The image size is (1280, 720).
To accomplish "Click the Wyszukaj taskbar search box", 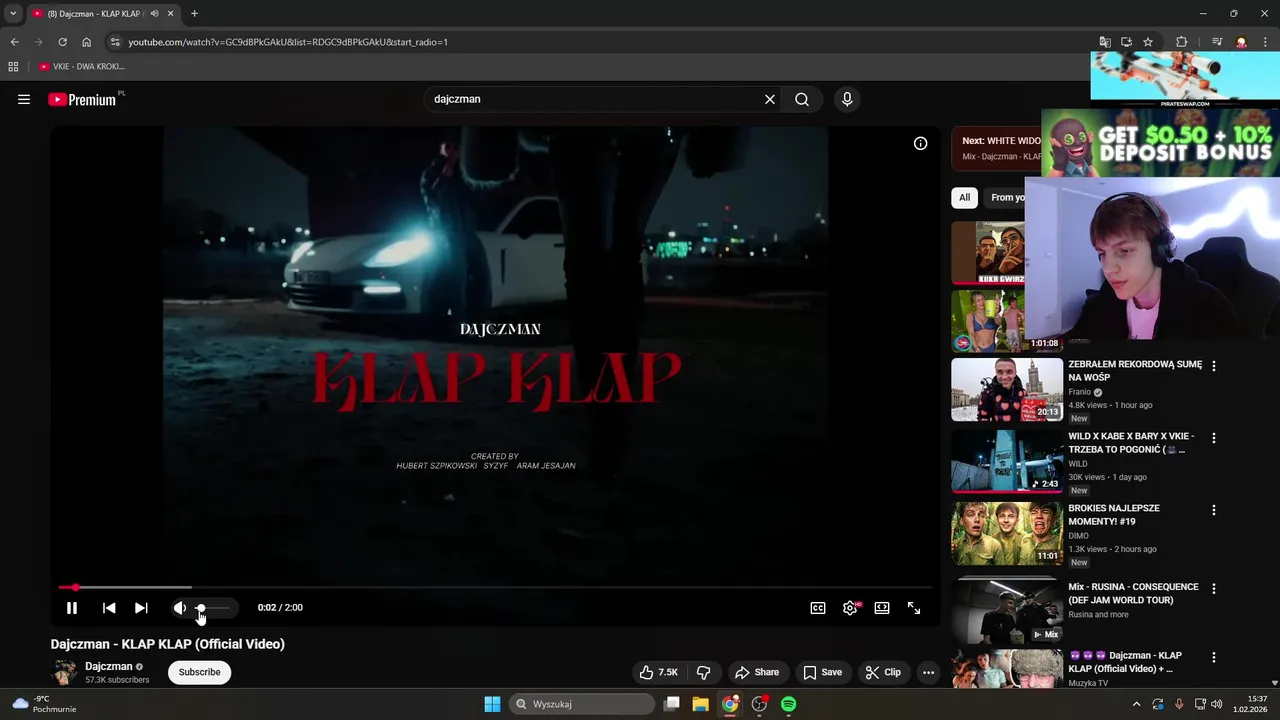I will click(x=583, y=704).
